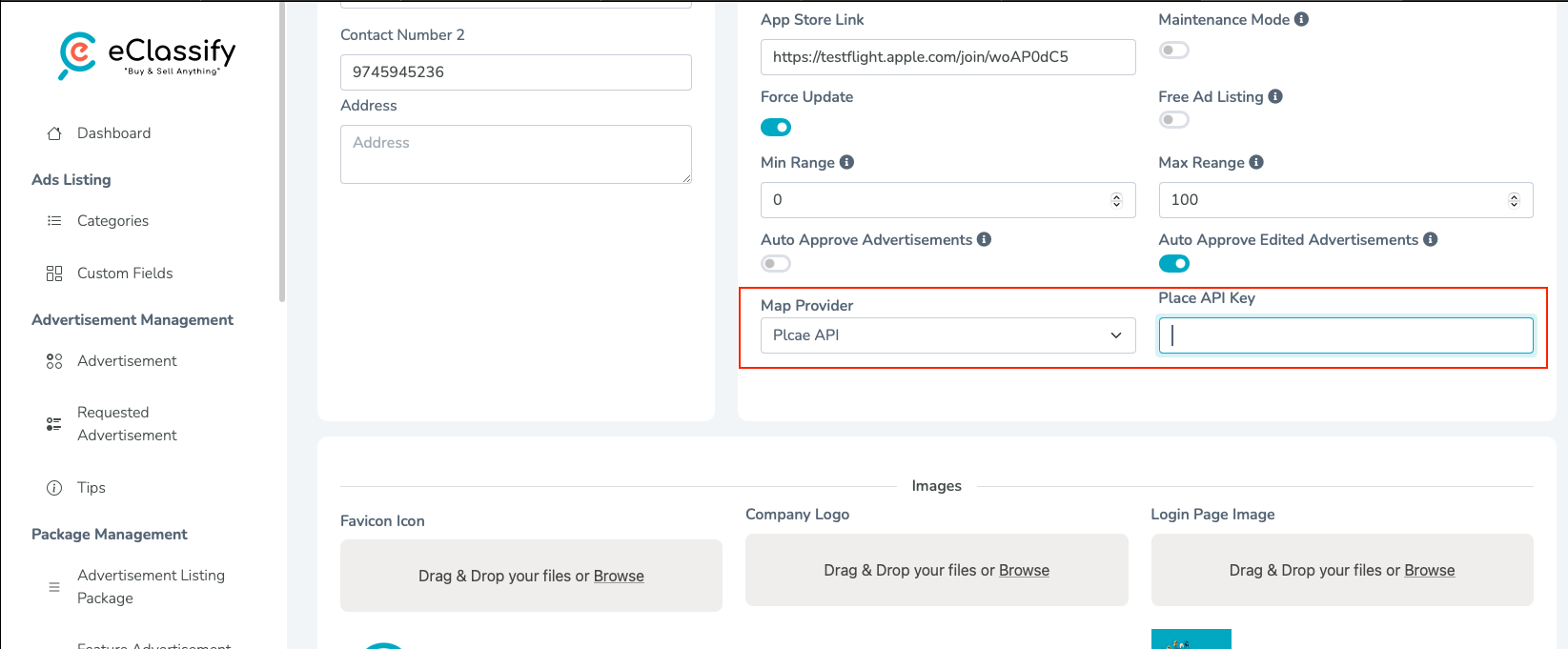Click info icon beside Free Ad Listing
The height and width of the screenshot is (649, 1568).
coord(1275,96)
